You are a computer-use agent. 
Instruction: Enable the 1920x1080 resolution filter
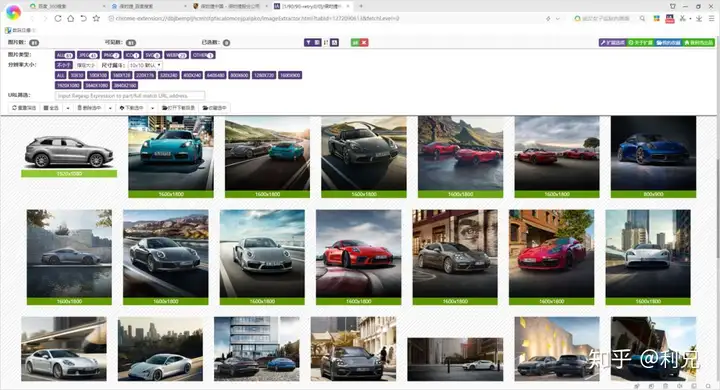pos(68,85)
